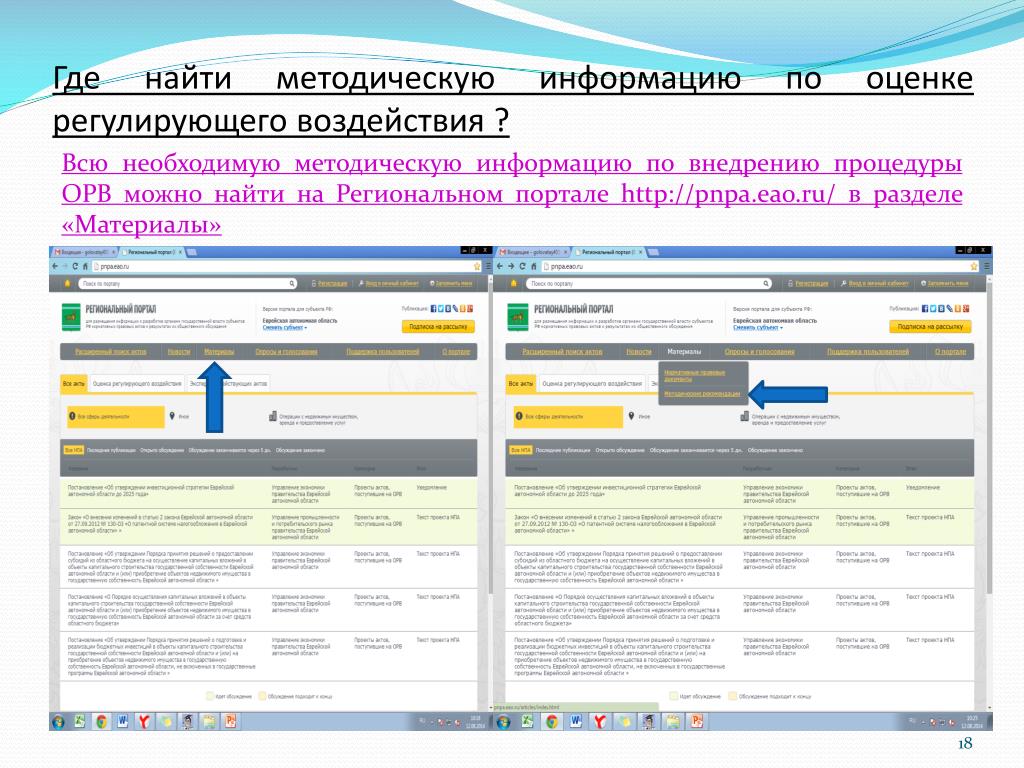The image size is (1024, 768).
Task: Click Forward arrow in right browser window
Action: (511, 266)
